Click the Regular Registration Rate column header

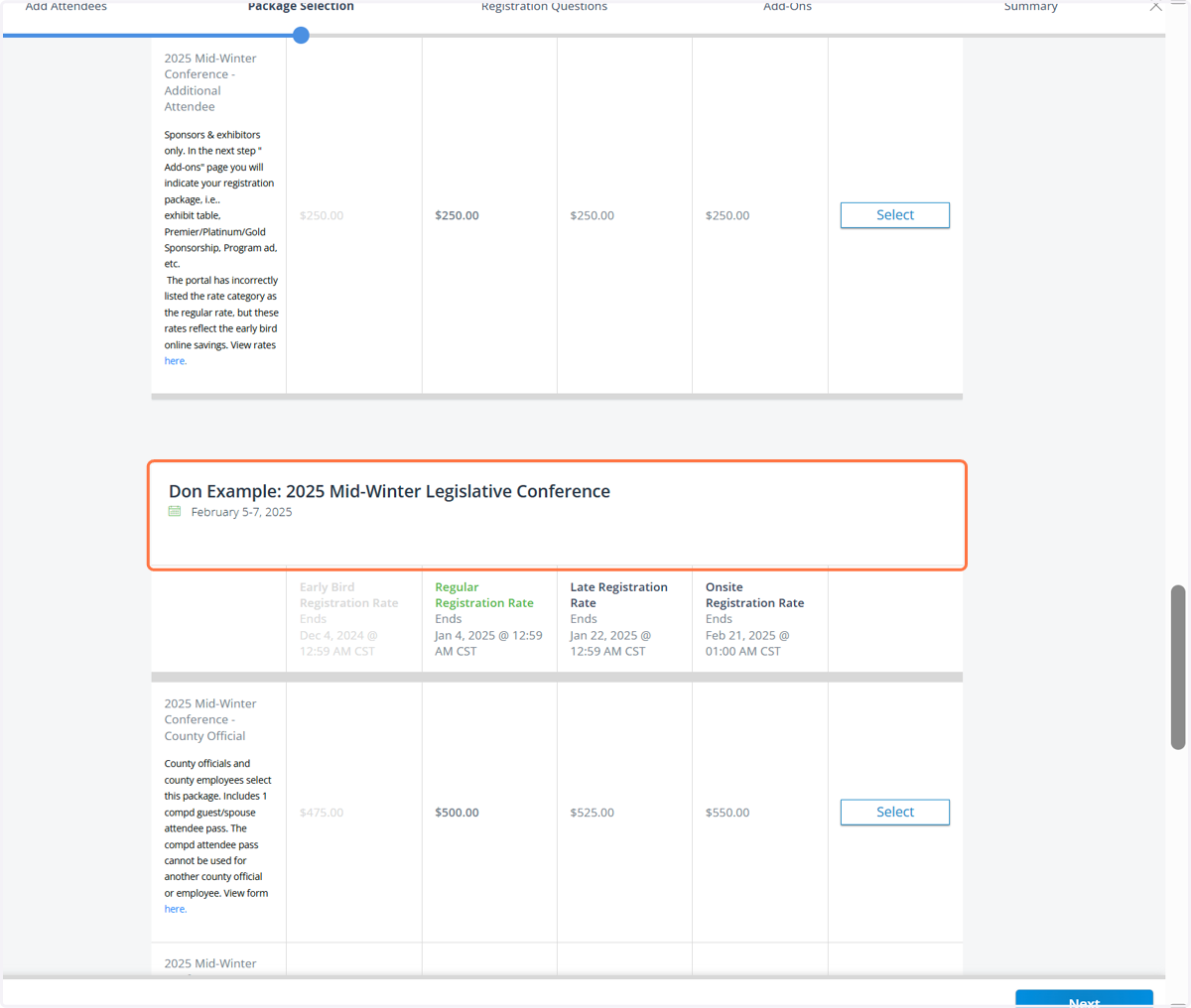click(484, 595)
